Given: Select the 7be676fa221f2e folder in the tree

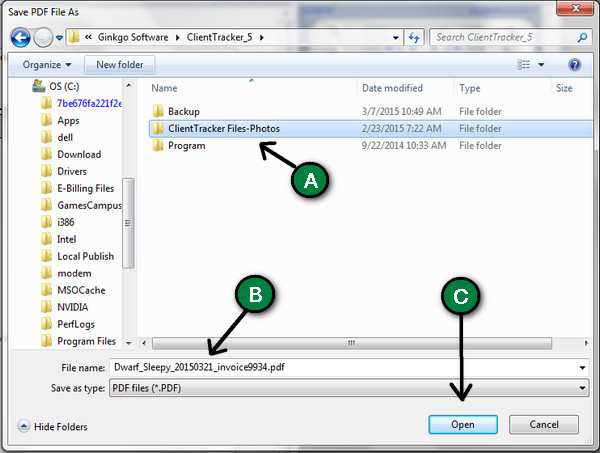Looking at the screenshot, I should (x=81, y=103).
